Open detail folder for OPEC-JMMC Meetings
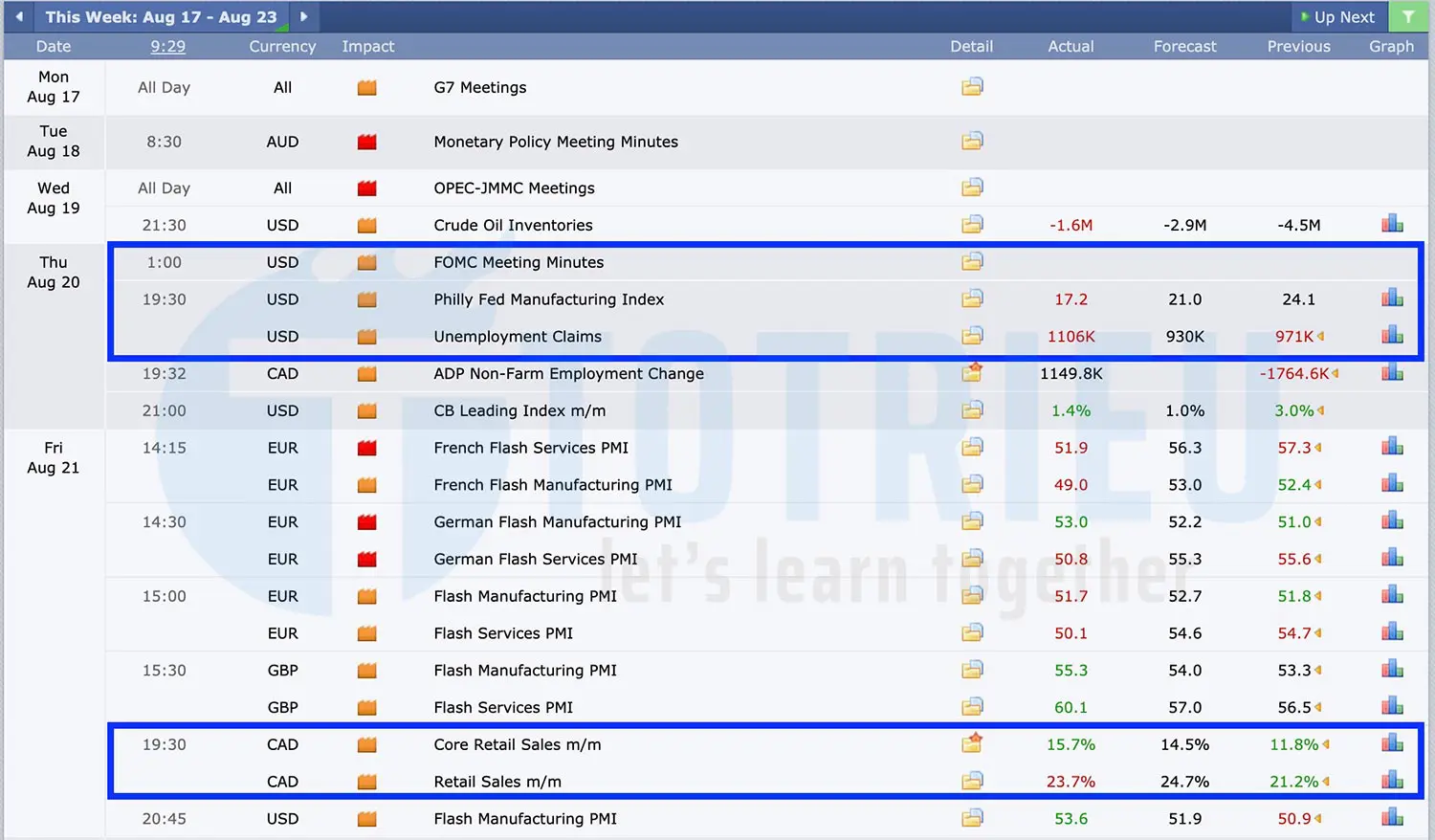The height and width of the screenshot is (840, 1435). [972, 188]
